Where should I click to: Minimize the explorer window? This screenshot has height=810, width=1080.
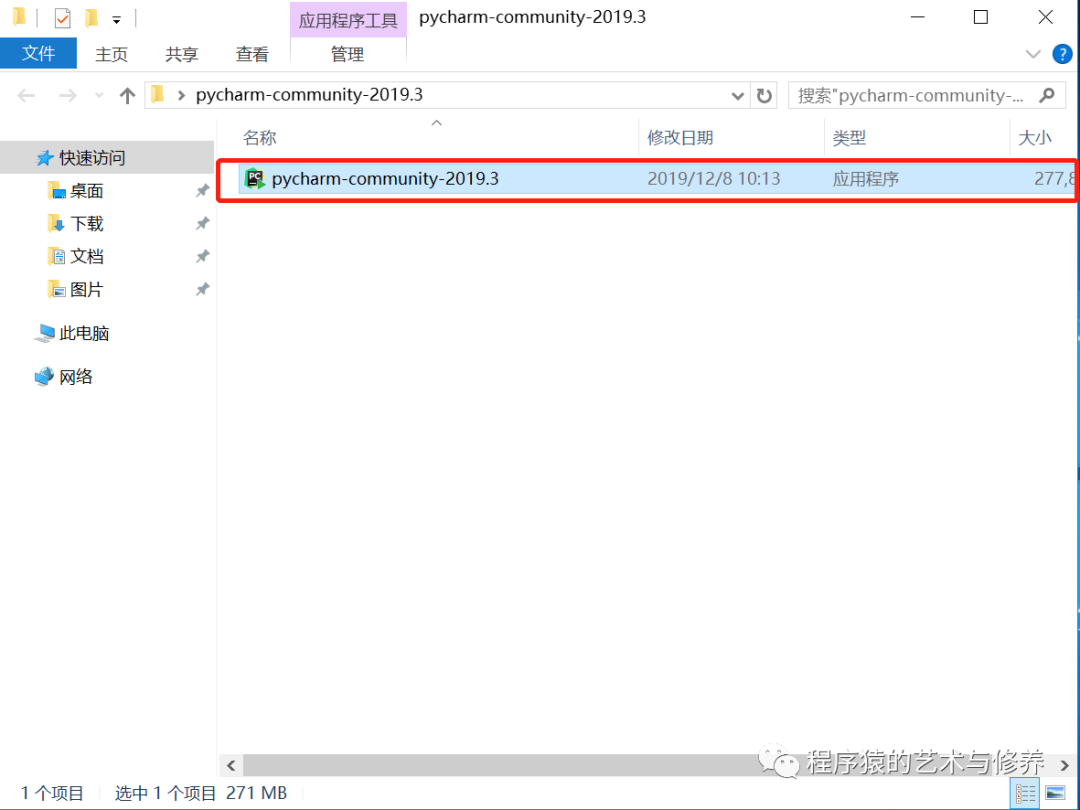click(917, 17)
